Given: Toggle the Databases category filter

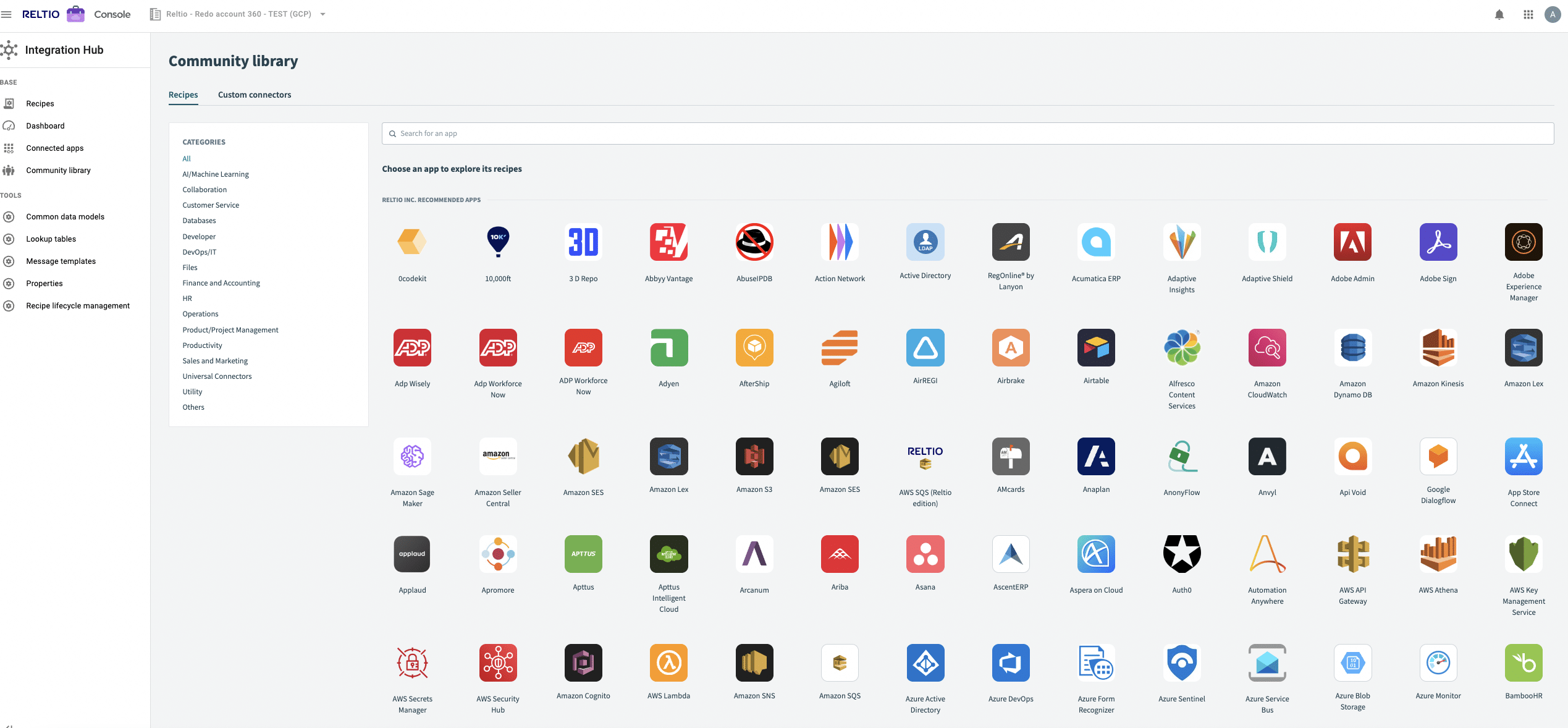Looking at the screenshot, I should pyautogui.click(x=199, y=221).
